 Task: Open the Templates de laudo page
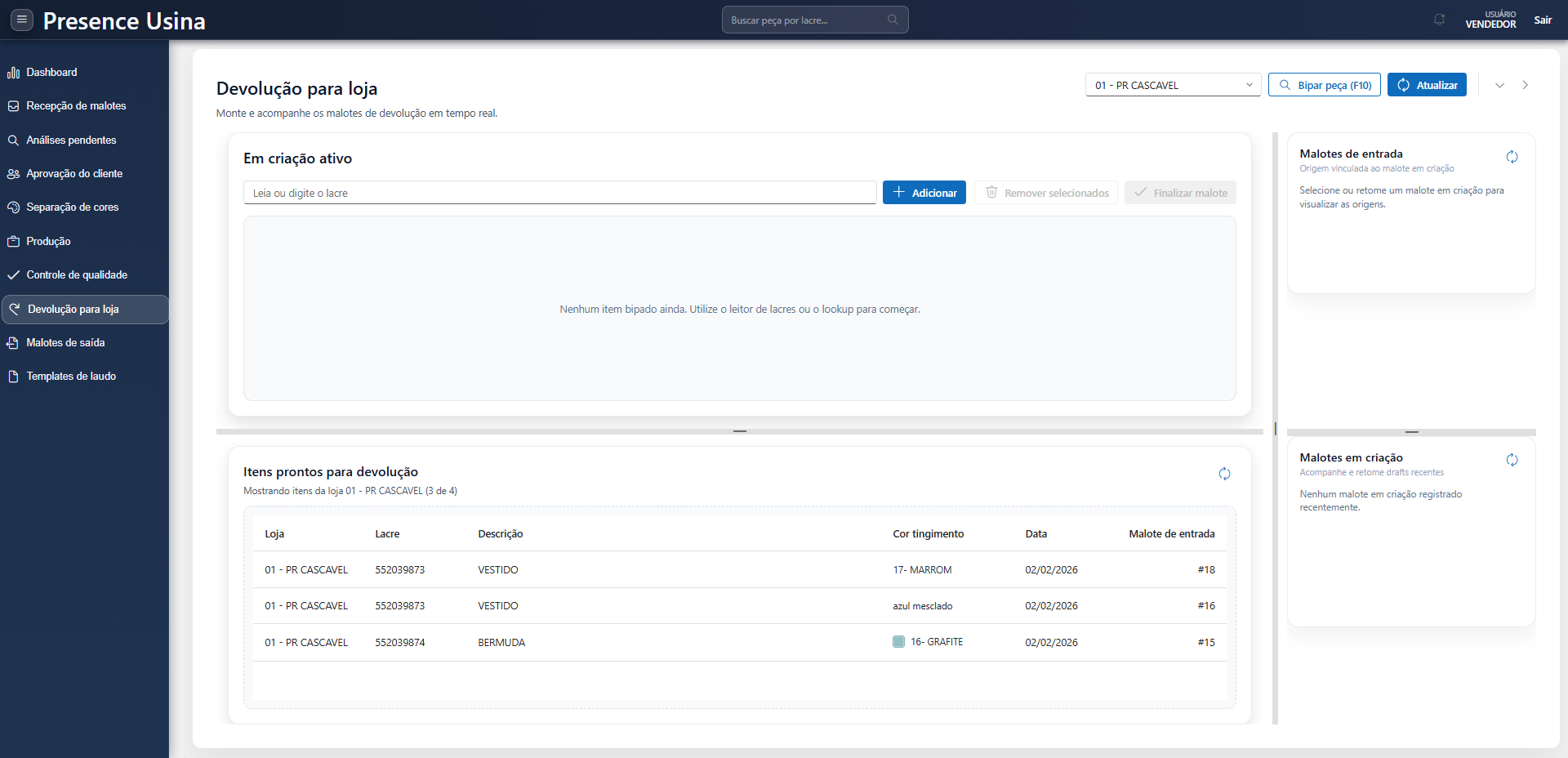[x=70, y=377]
